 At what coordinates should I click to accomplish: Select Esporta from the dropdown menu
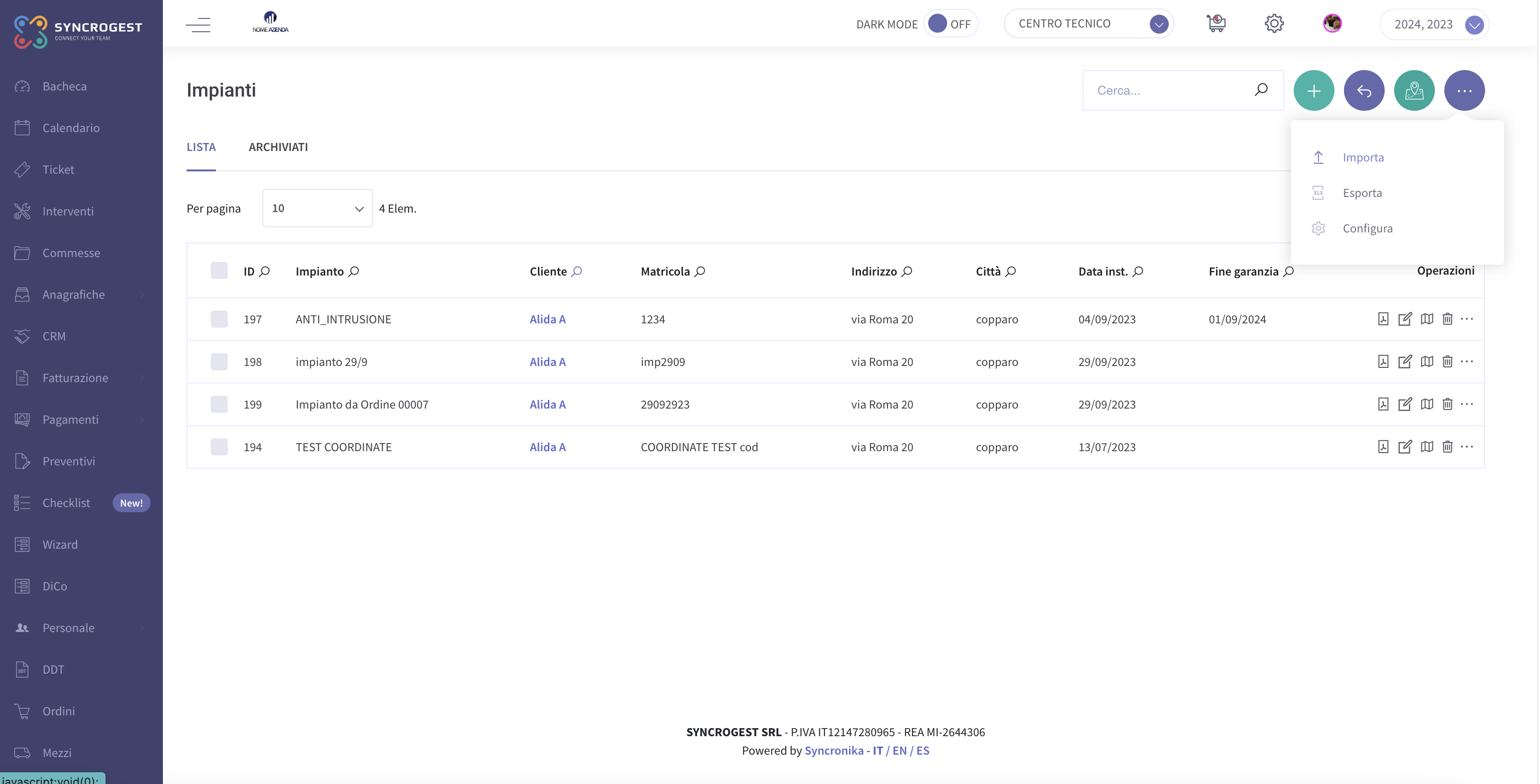pyautogui.click(x=1361, y=192)
